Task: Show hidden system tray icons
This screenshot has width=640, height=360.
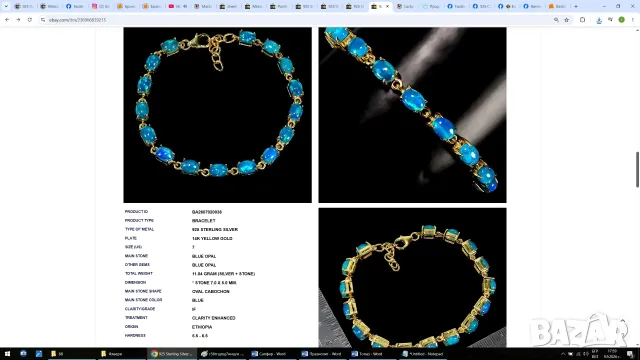Action: click(563, 354)
